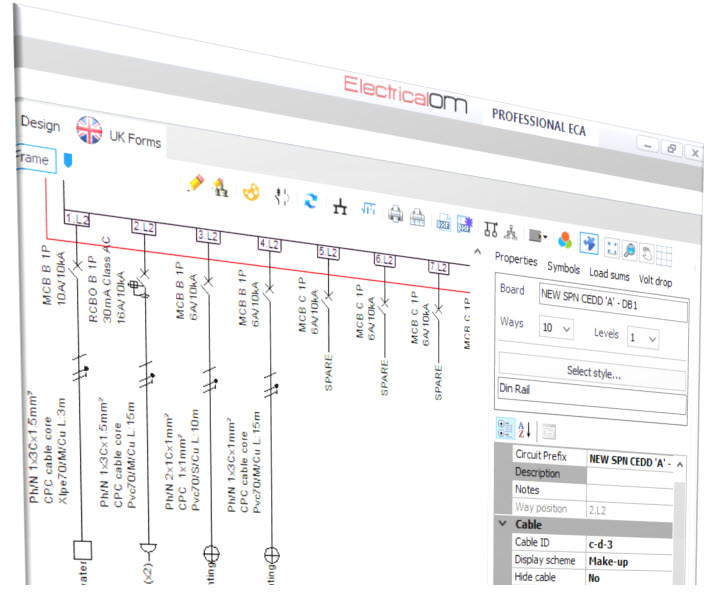Click the Way position value 2.L2
This screenshot has width=715, height=593.
click(630, 510)
